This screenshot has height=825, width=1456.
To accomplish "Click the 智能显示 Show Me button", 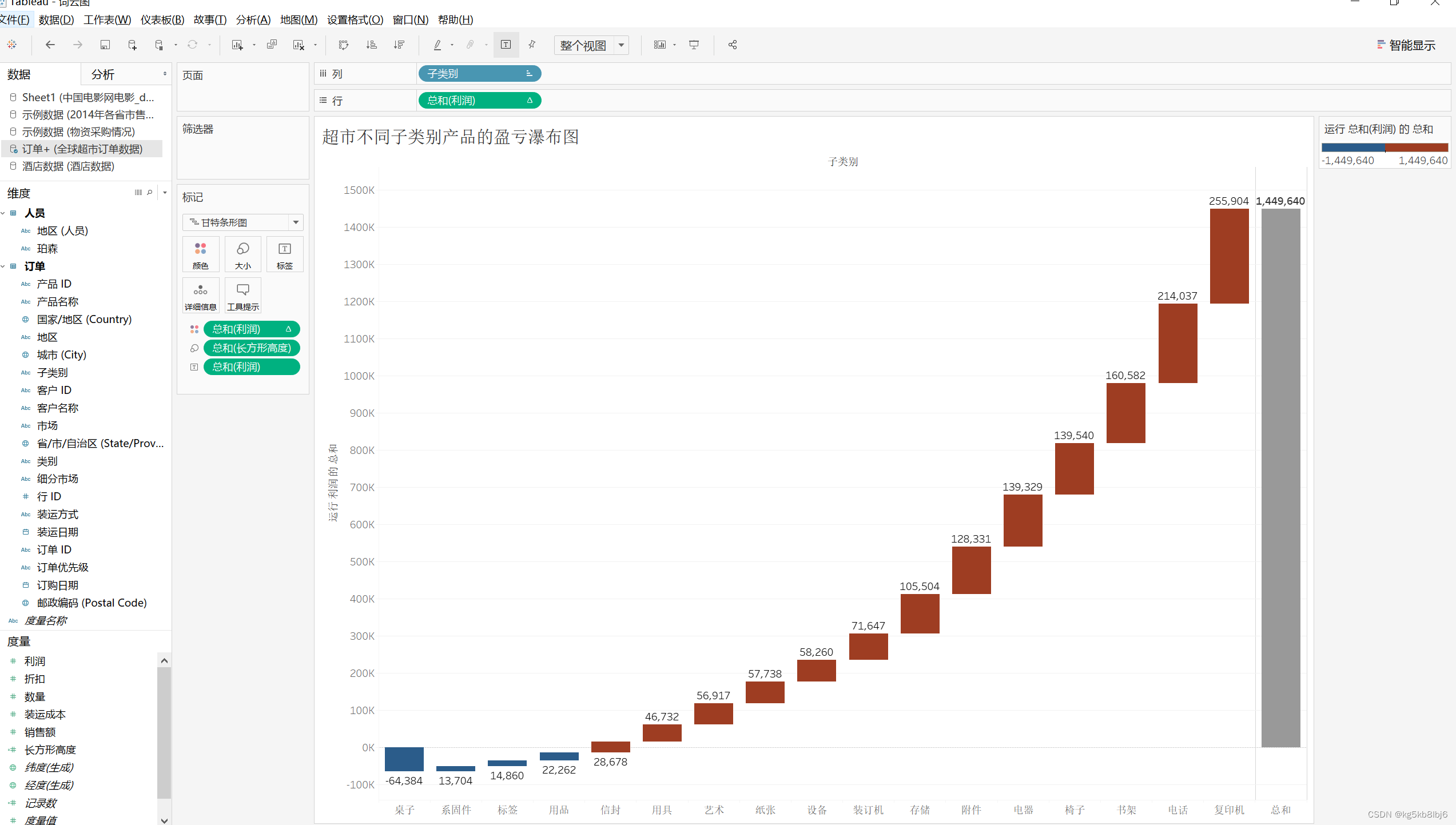I will (1406, 45).
